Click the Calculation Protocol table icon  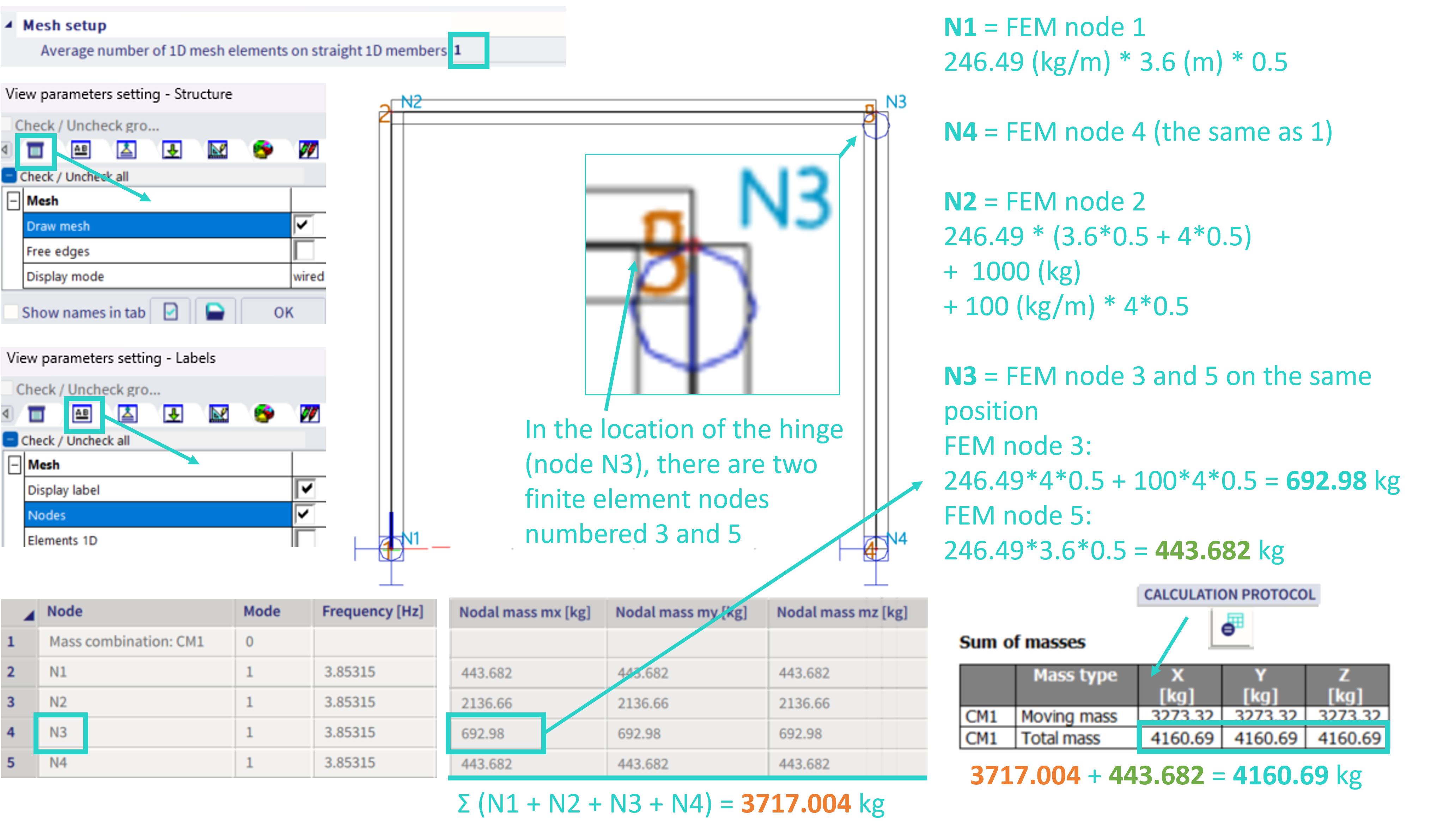click(1232, 628)
